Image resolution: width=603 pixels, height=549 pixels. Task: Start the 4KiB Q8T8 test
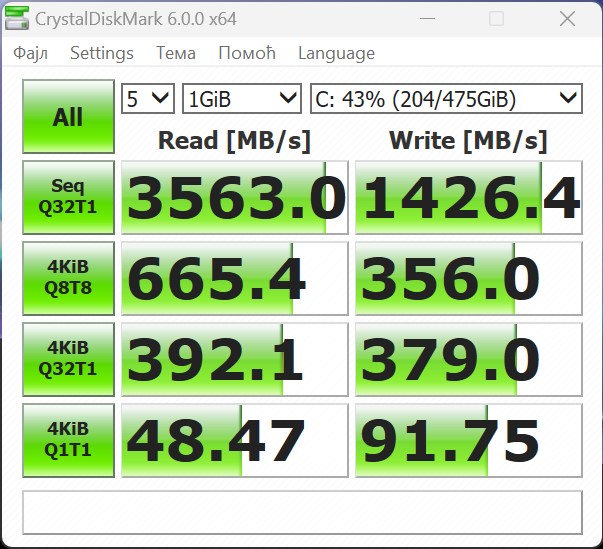point(68,278)
